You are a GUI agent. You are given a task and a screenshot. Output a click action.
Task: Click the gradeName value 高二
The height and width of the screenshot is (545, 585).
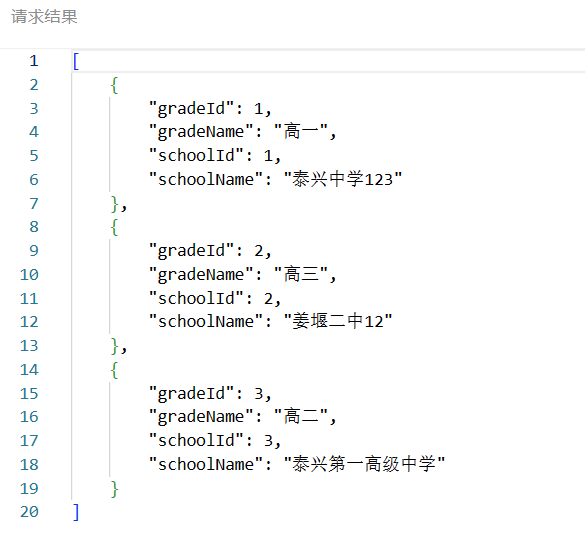[301, 417]
